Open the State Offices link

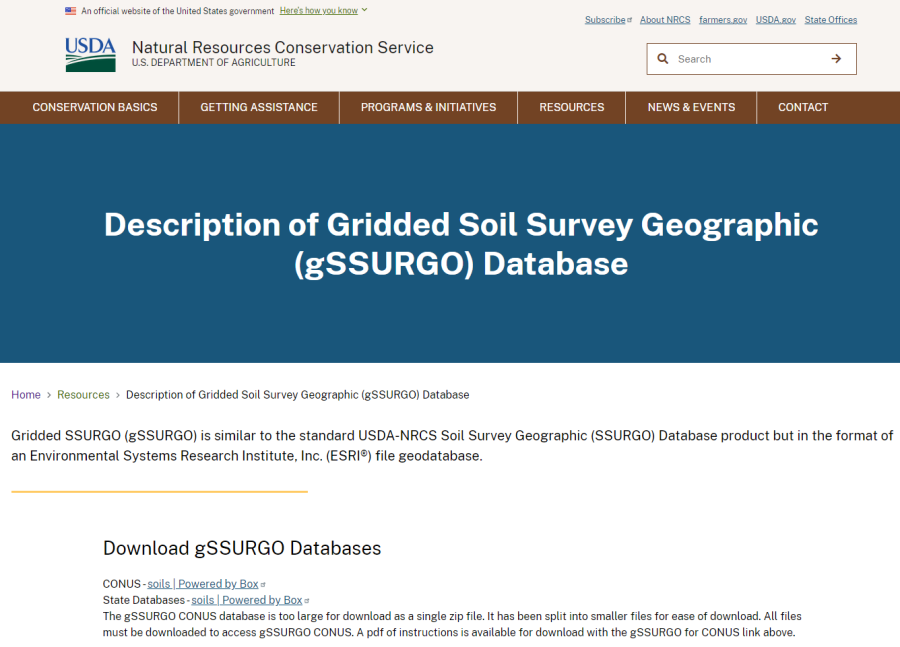click(x=830, y=20)
